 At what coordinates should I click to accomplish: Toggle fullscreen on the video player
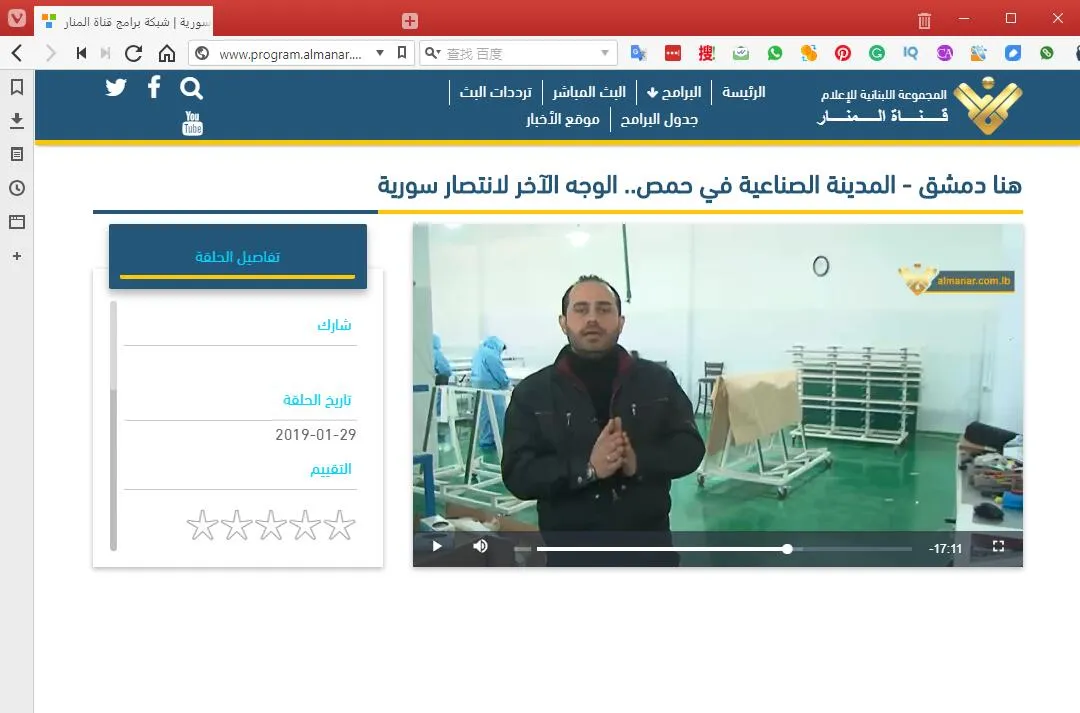[x=997, y=546]
